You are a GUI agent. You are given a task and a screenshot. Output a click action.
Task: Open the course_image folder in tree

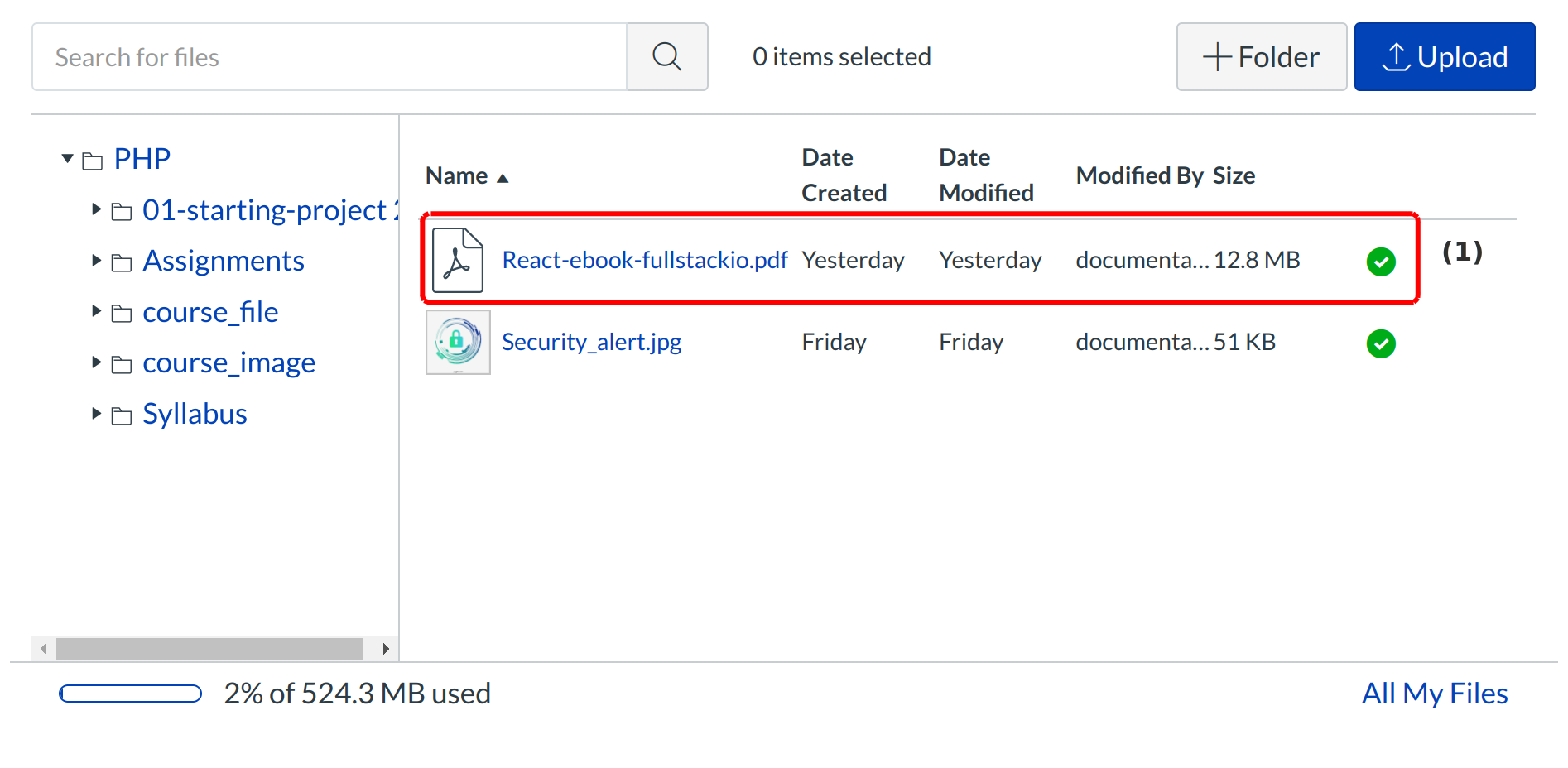[x=228, y=363]
